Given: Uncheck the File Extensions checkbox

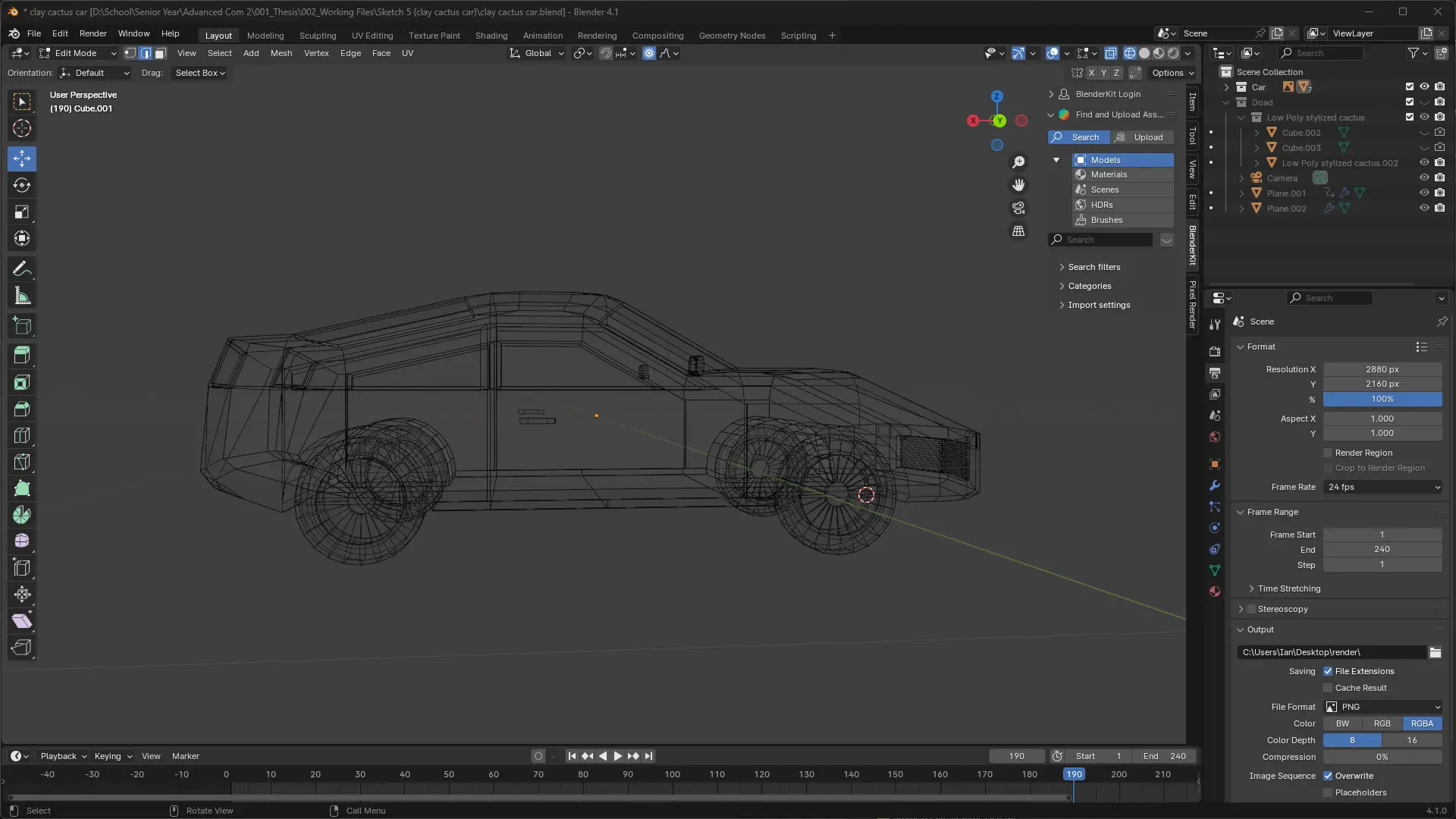Looking at the screenshot, I should coord(1328,671).
